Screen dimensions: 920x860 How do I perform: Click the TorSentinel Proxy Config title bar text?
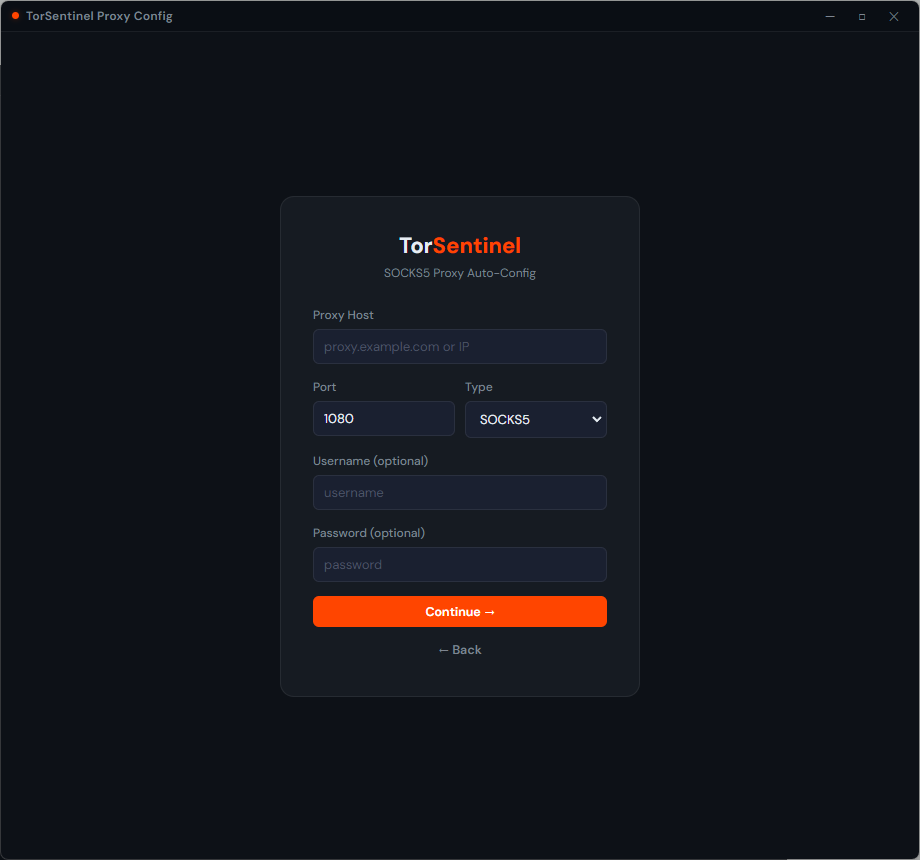98,16
